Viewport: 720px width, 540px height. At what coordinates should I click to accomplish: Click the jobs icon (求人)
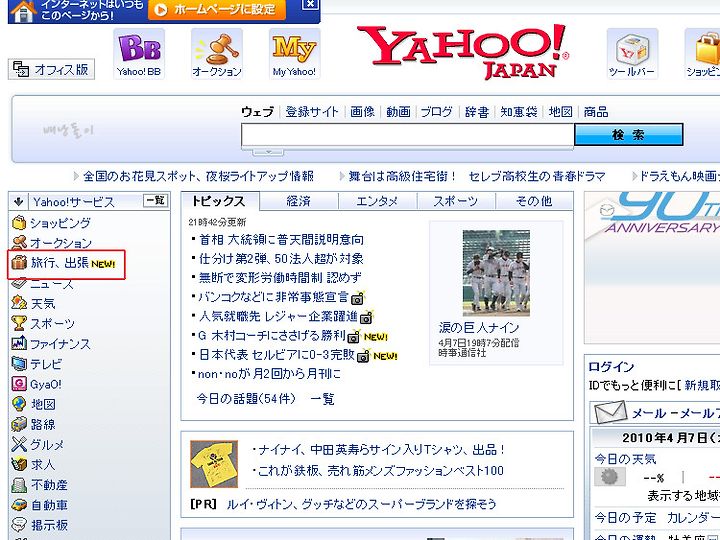click(x=19, y=465)
